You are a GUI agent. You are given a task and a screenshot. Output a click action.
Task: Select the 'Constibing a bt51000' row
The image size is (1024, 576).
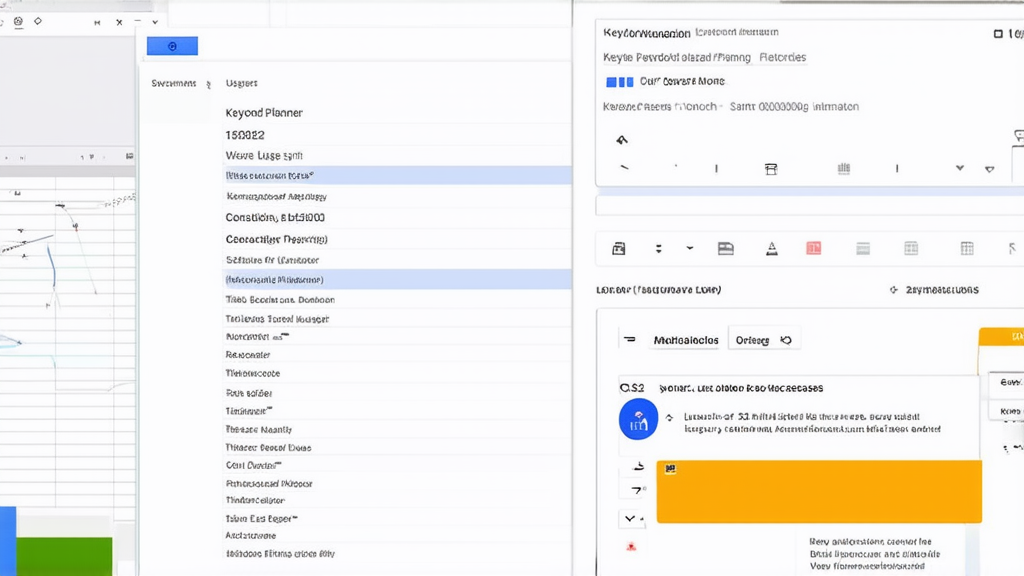click(x=397, y=217)
